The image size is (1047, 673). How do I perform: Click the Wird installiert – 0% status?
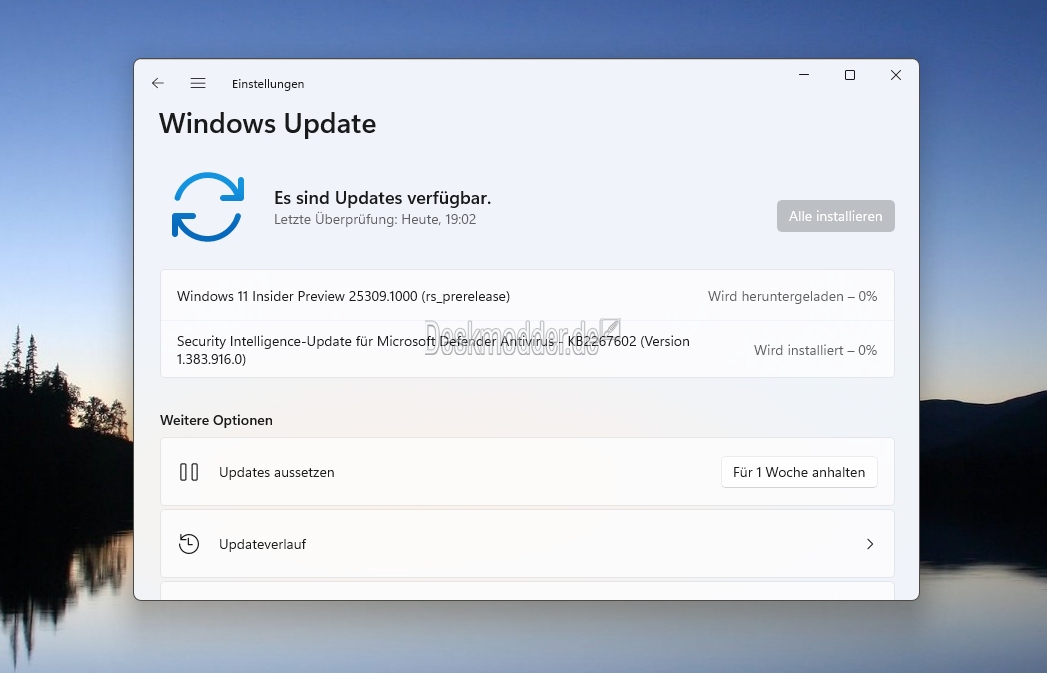pyautogui.click(x=815, y=350)
